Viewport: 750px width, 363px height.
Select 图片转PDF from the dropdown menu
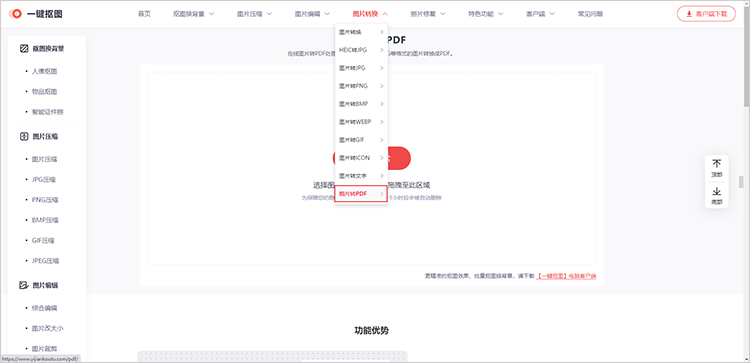pos(361,193)
